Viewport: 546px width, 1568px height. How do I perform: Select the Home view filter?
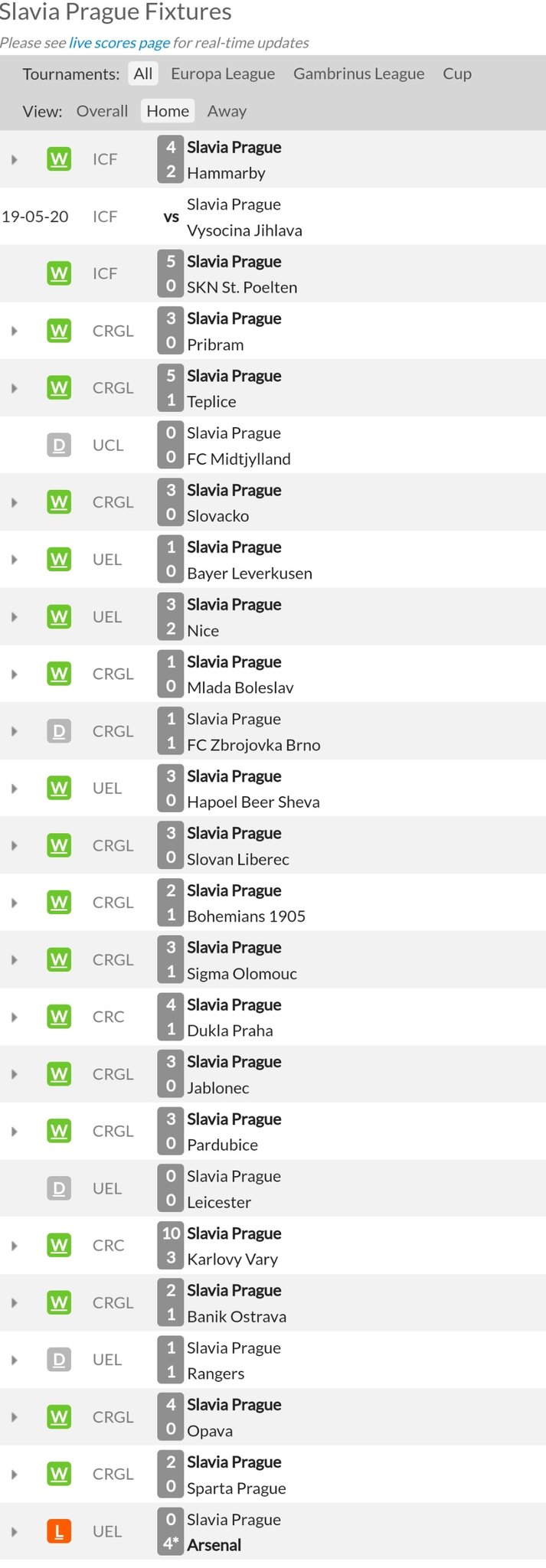coord(168,111)
